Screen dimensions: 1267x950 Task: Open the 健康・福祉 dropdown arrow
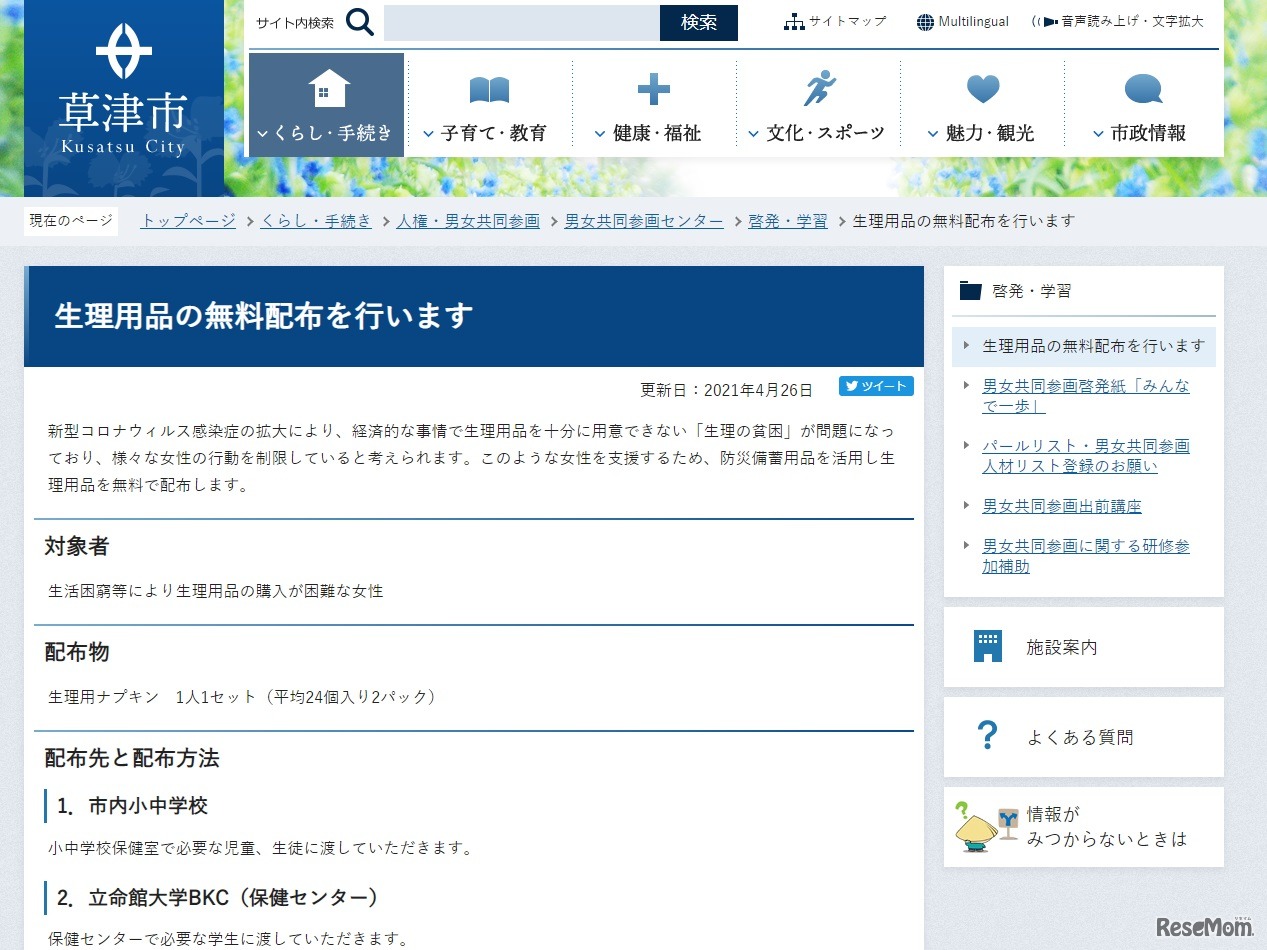click(598, 133)
